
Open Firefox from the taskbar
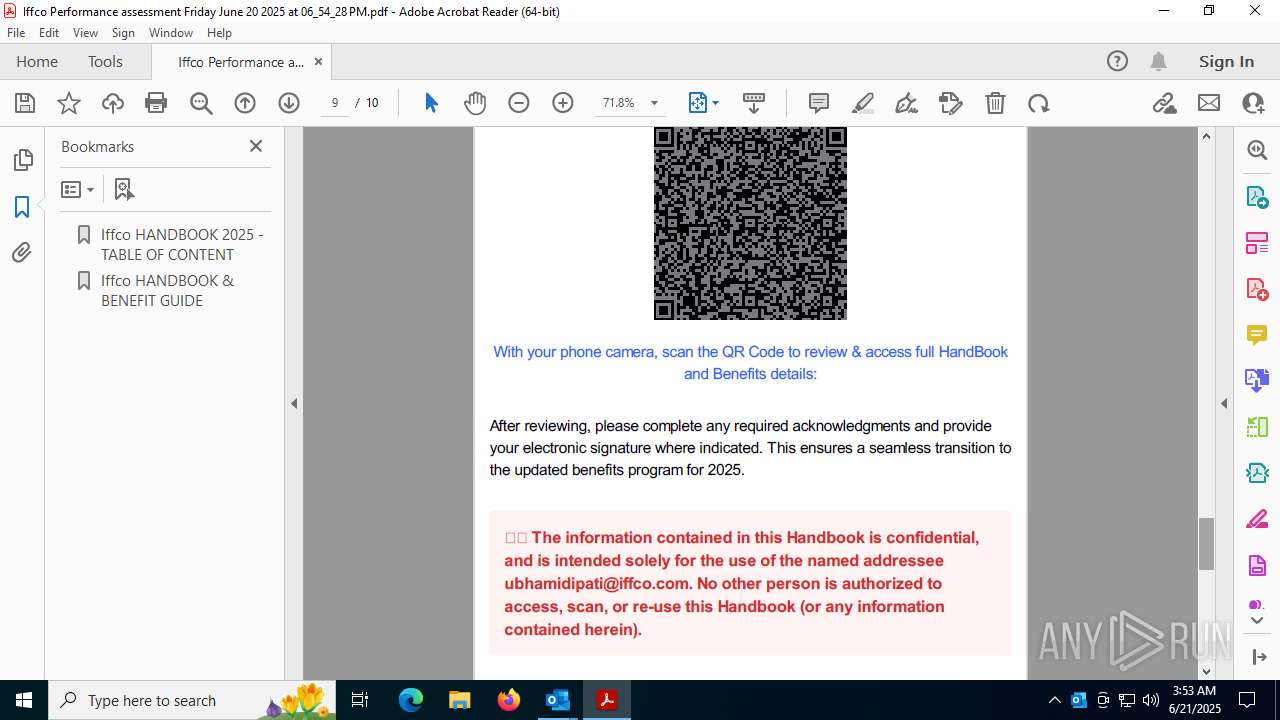click(509, 700)
